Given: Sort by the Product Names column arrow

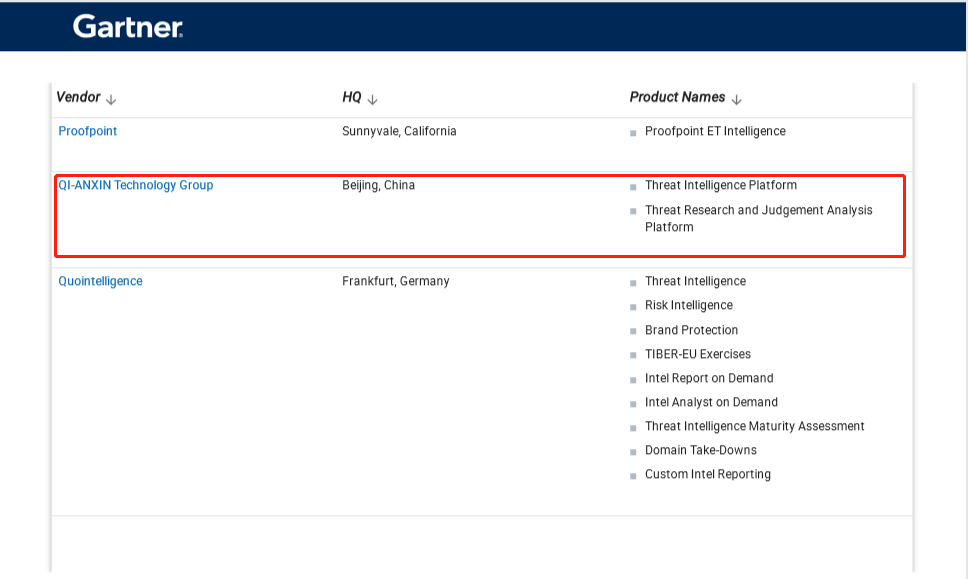Looking at the screenshot, I should (x=737, y=99).
